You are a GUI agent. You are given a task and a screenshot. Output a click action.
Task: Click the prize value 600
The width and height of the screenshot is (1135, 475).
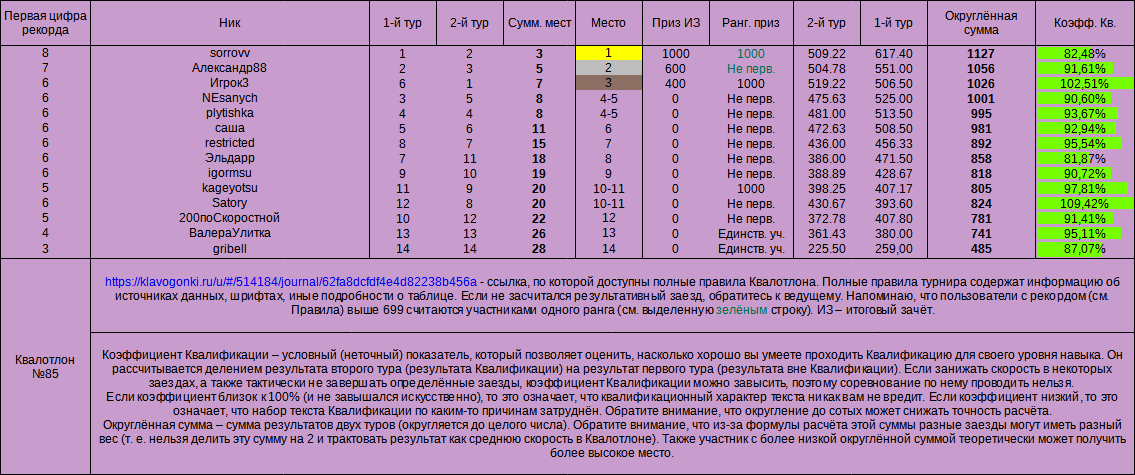676,68
